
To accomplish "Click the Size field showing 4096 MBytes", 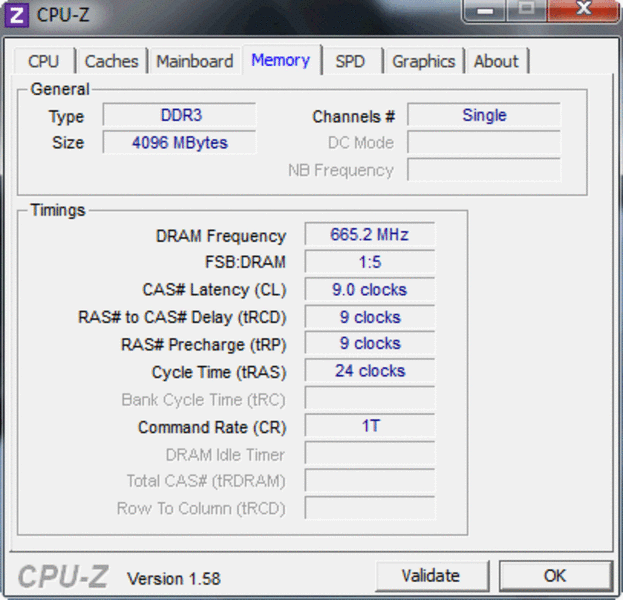I will [179, 142].
